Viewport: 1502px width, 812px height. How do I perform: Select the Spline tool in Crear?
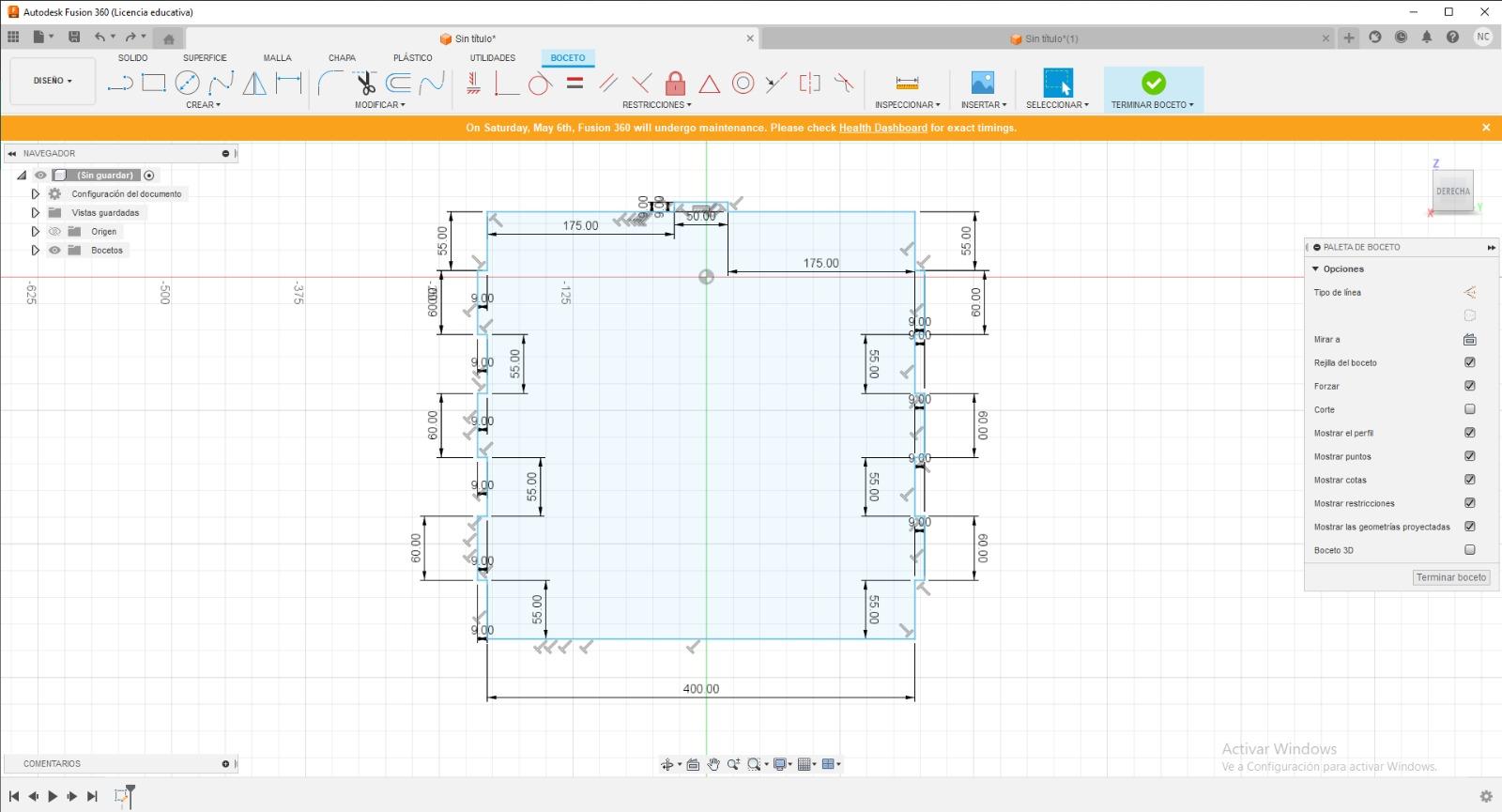pyautogui.click(x=222, y=84)
